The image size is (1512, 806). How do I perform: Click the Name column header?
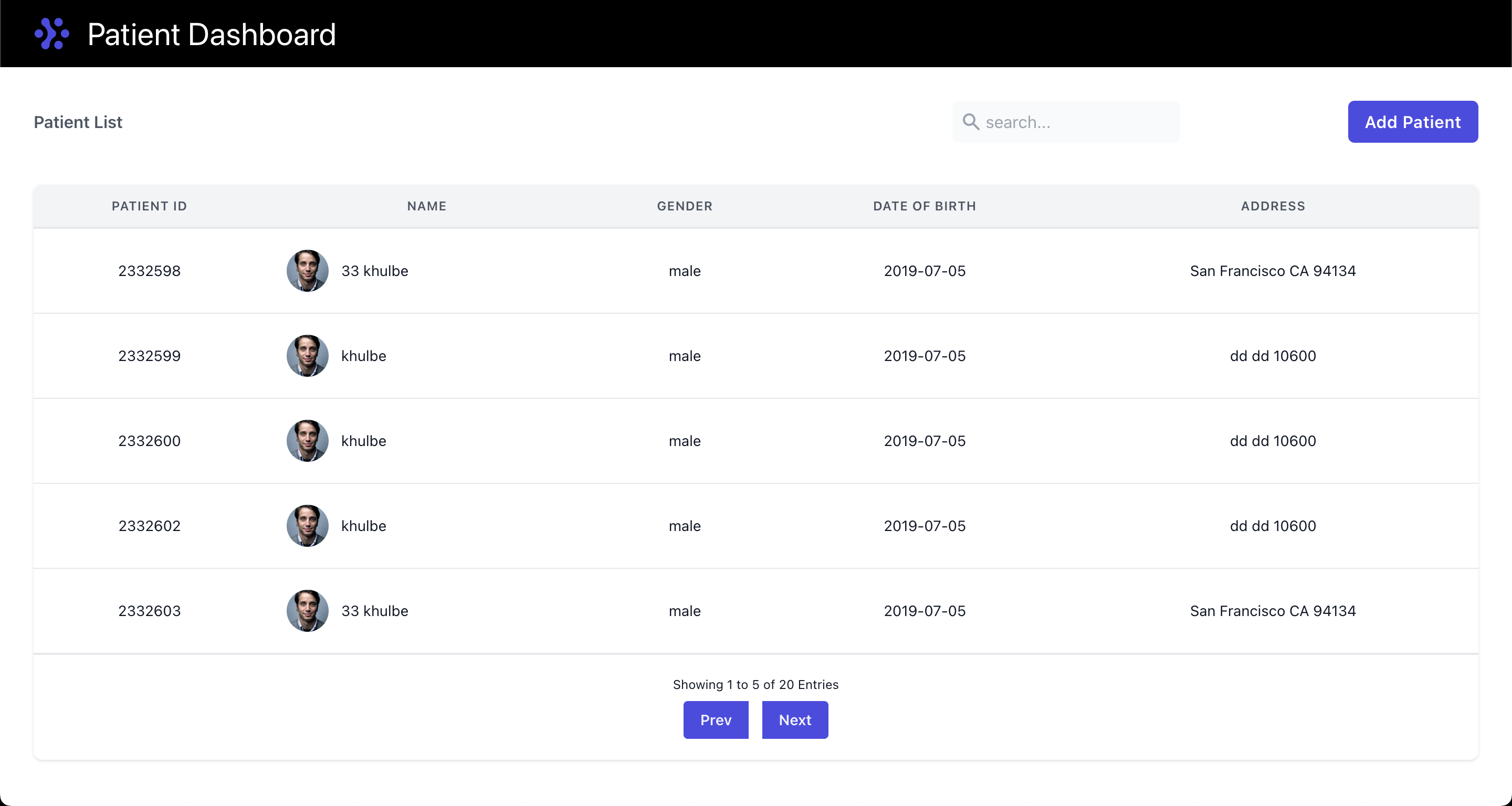[x=427, y=206]
